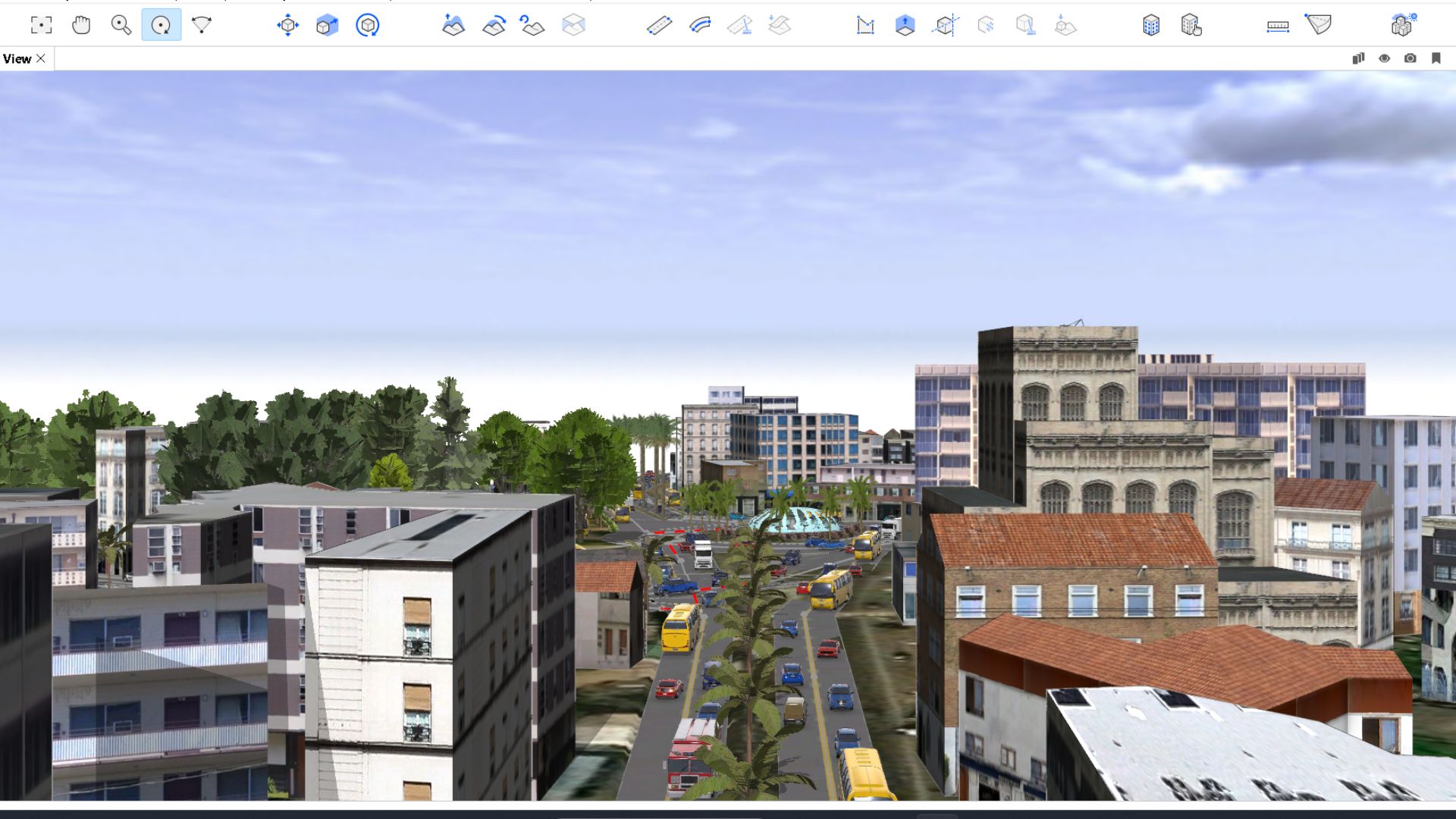The width and height of the screenshot is (1456, 819).
Task: Activate the Move transform tool
Action: coord(287,25)
